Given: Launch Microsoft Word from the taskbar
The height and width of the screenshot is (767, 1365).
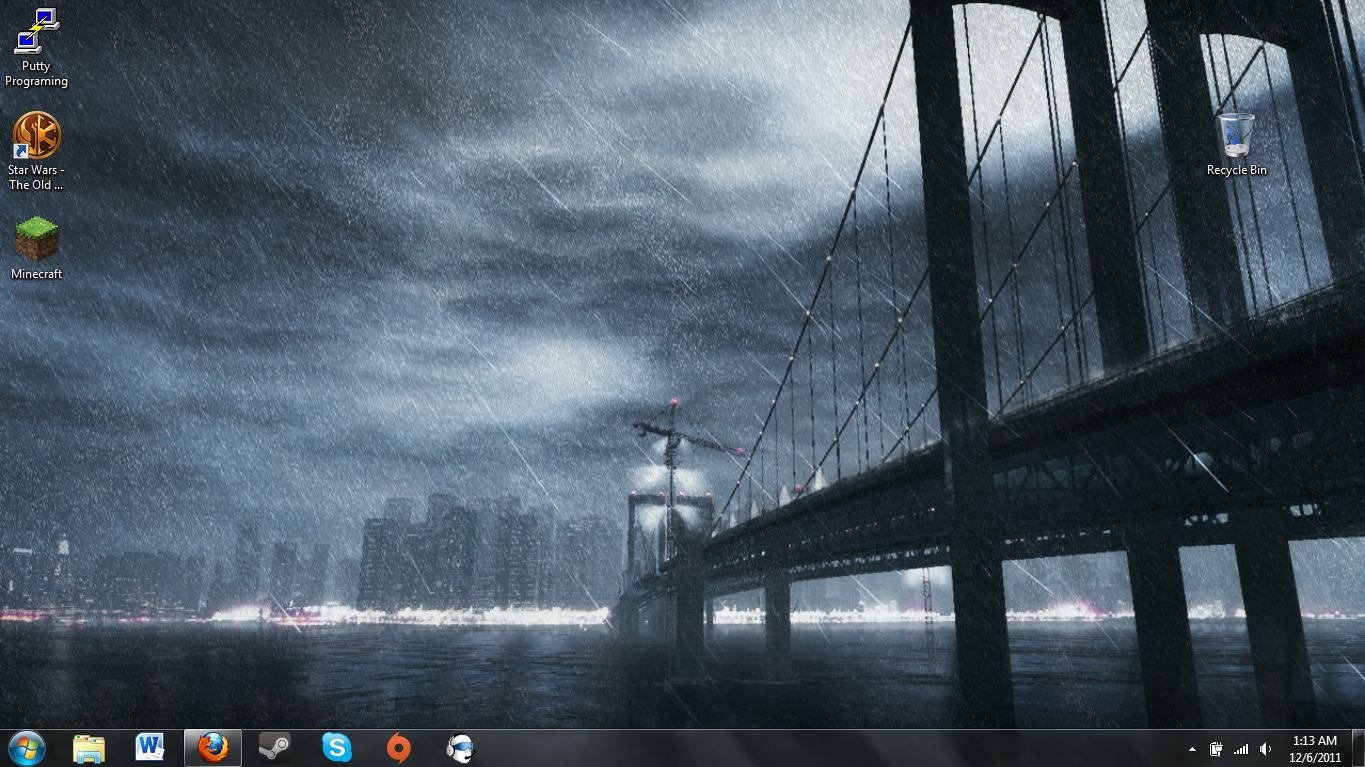Looking at the screenshot, I should [150, 748].
